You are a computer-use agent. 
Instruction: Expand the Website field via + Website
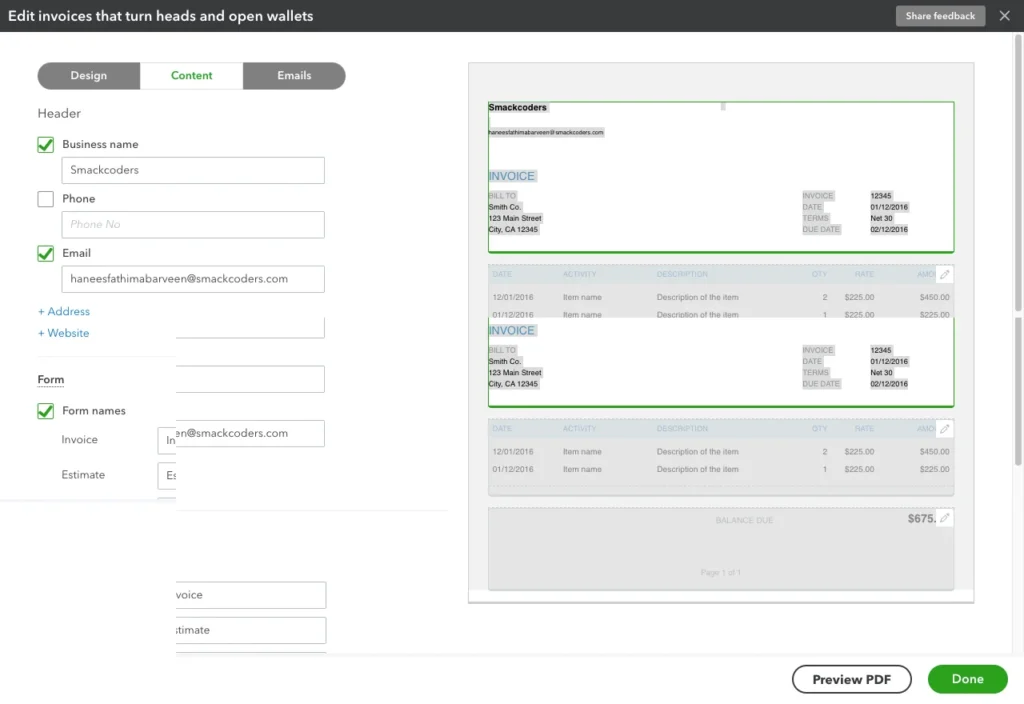coord(63,333)
